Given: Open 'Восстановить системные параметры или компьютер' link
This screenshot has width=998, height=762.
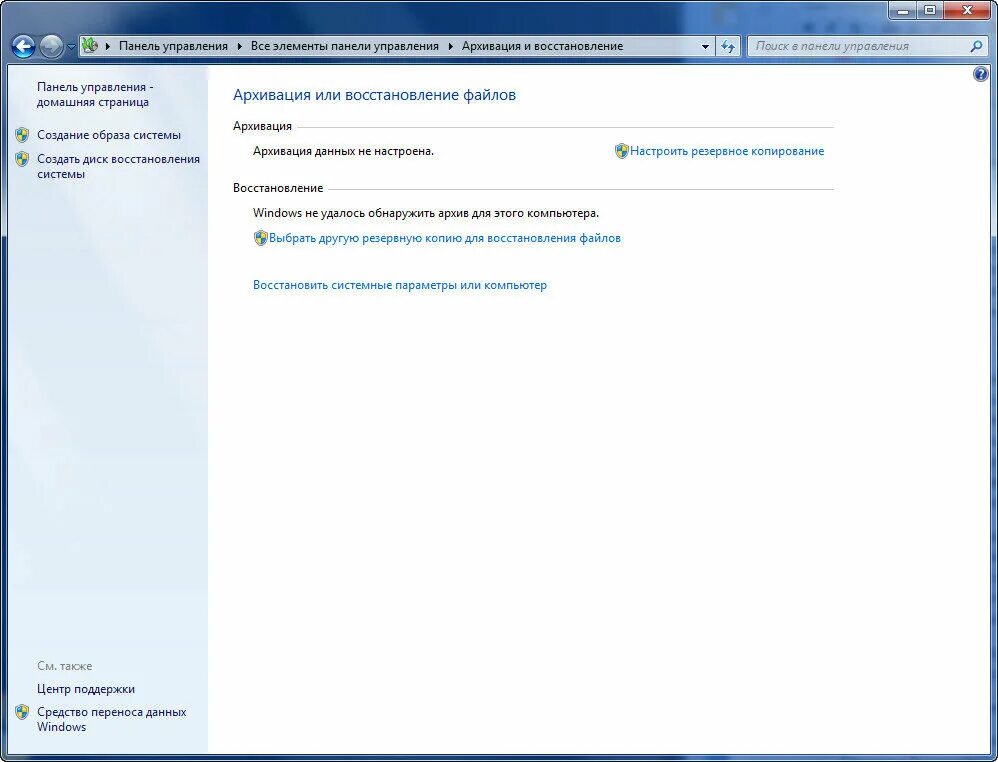Looking at the screenshot, I should pyautogui.click(x=400, y=285).
